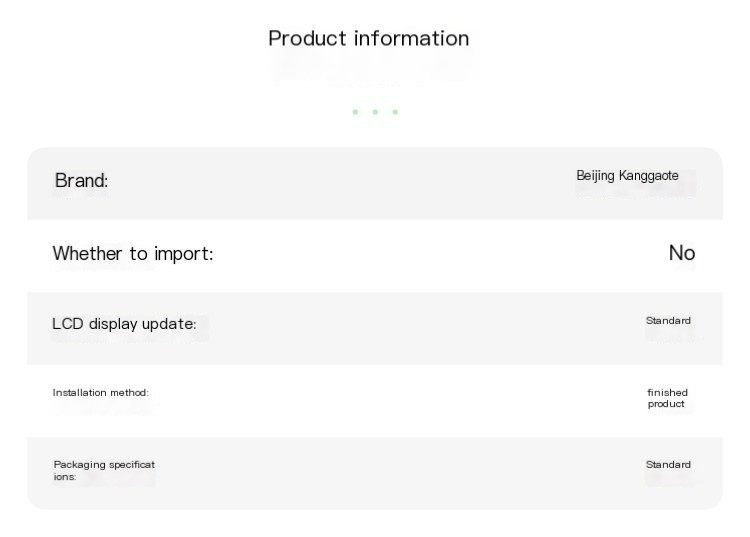This screenshot has height=537, width=750.
Task: Click Standard value for LCD display update
Action: [x=668, y=320]
